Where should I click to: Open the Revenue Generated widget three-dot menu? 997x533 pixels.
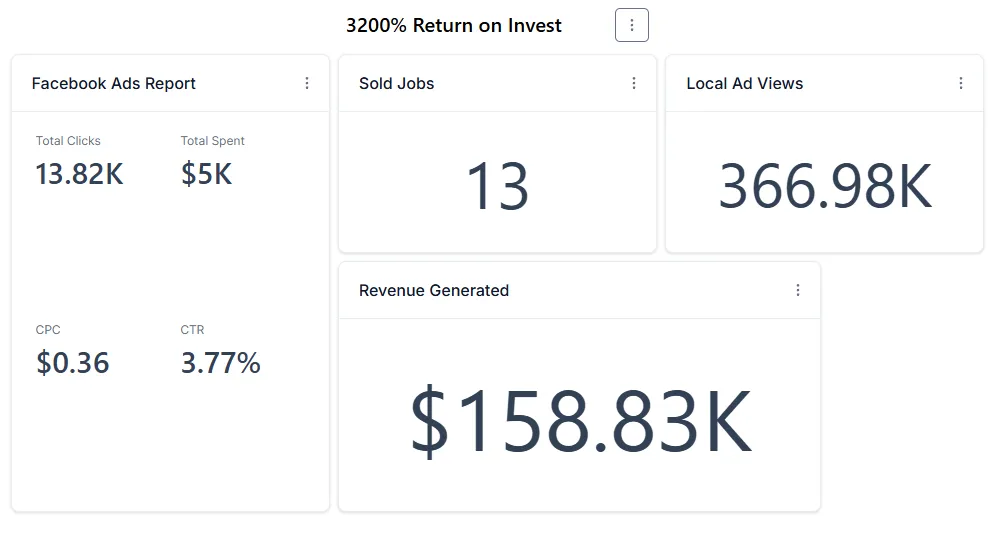(798, 290)
